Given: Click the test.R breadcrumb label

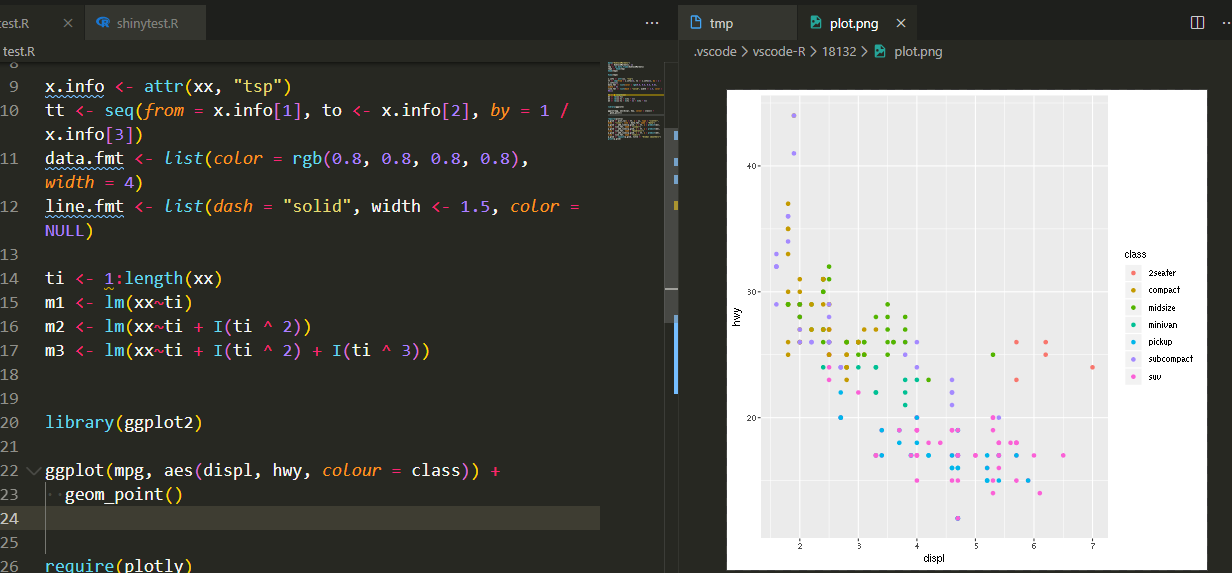Looking at the screenshot, I should click(18, 51).
